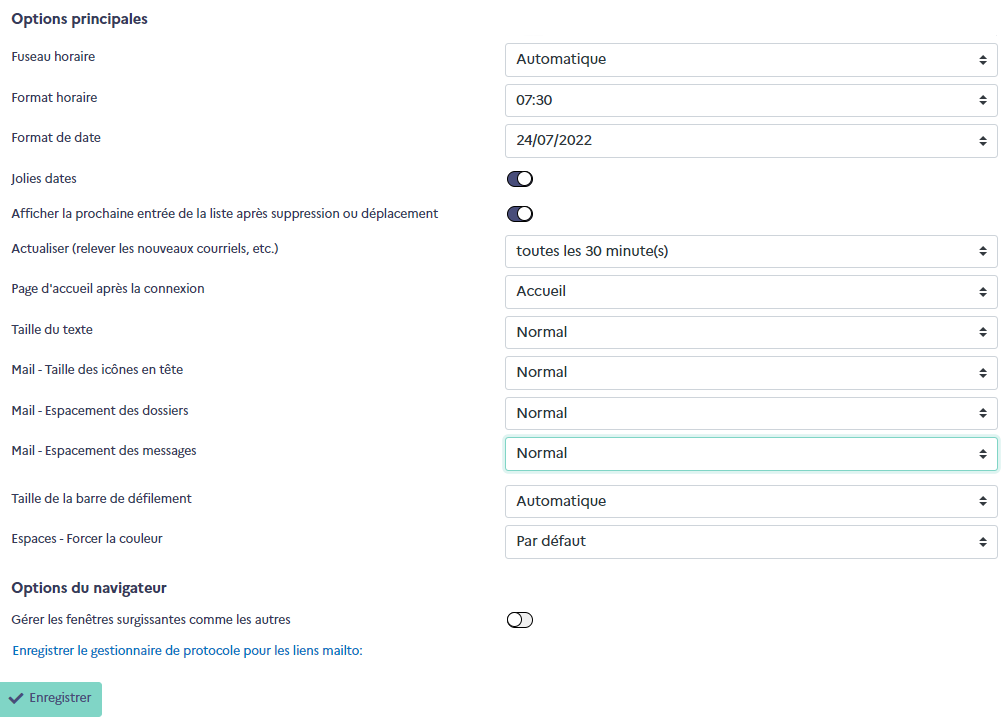Open Page d'accueil après la connexion dropdown

coord(751,291)
